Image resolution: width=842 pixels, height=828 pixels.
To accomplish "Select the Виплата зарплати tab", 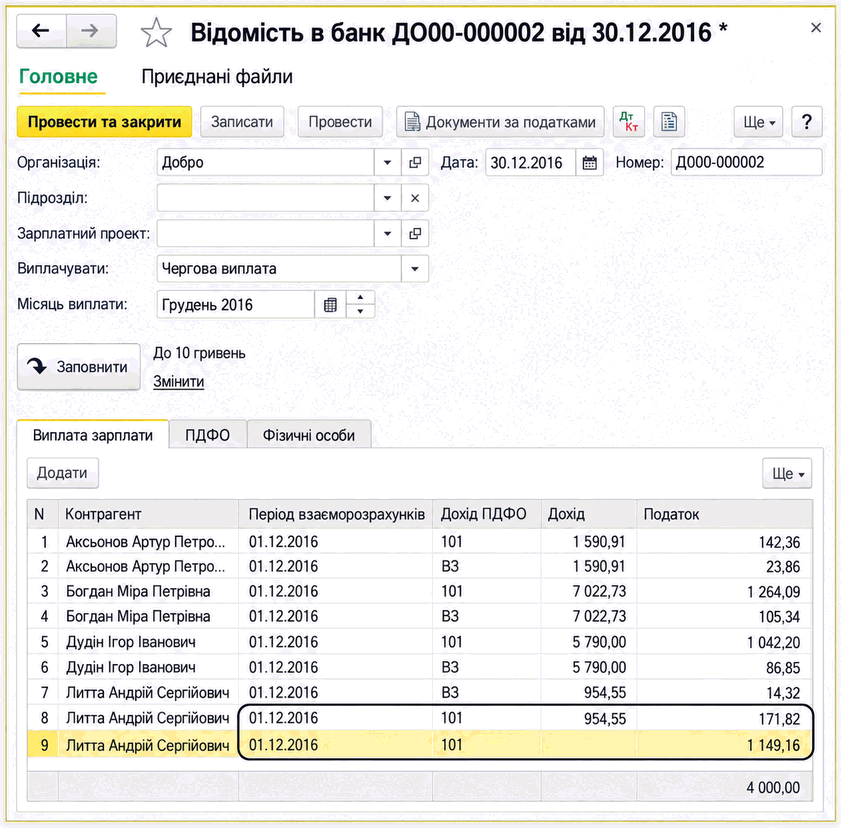I will [93, 435].
